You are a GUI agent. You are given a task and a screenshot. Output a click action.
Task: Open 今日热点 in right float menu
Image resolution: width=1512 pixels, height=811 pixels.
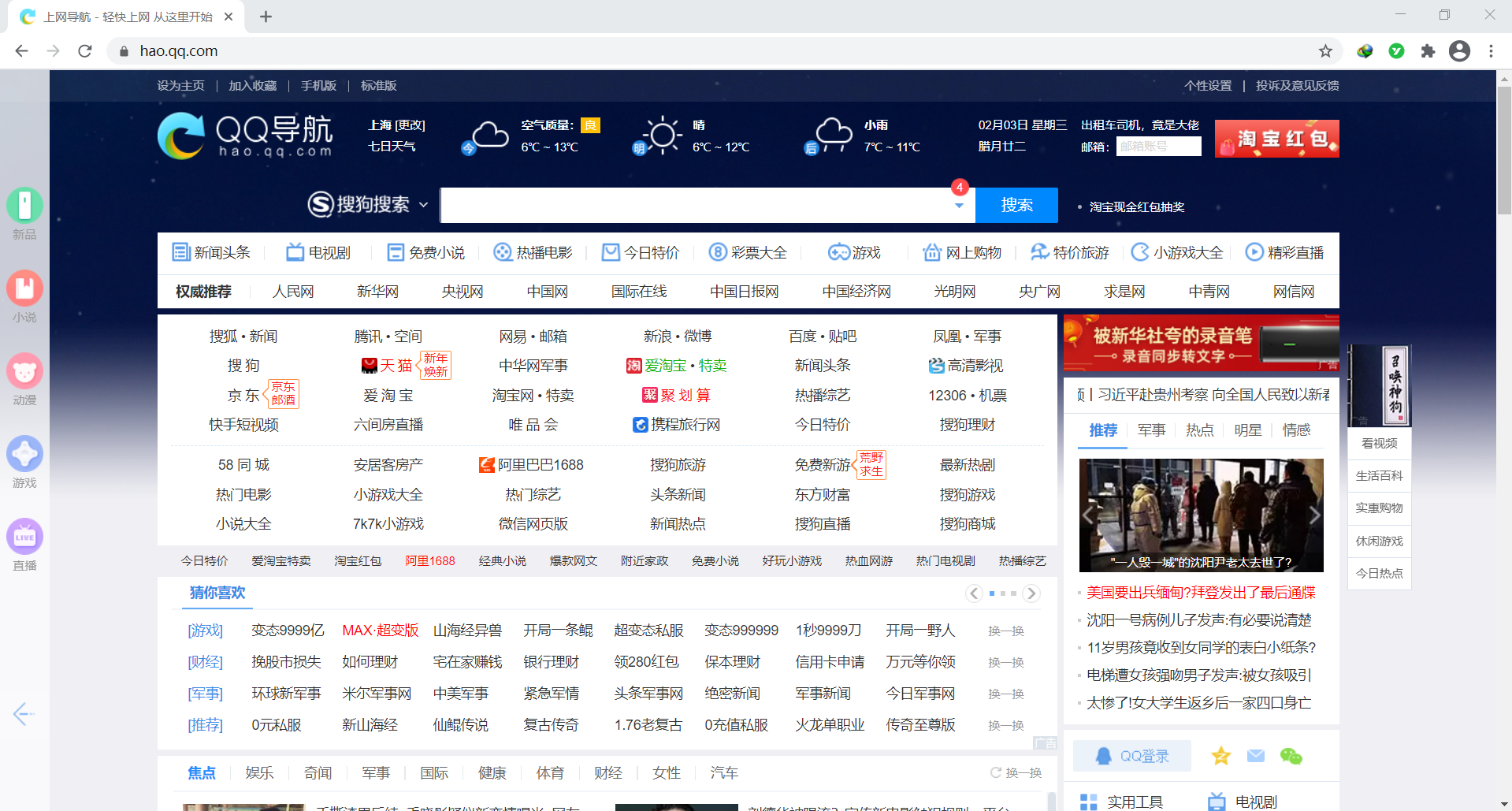[x=1379, y=574]
